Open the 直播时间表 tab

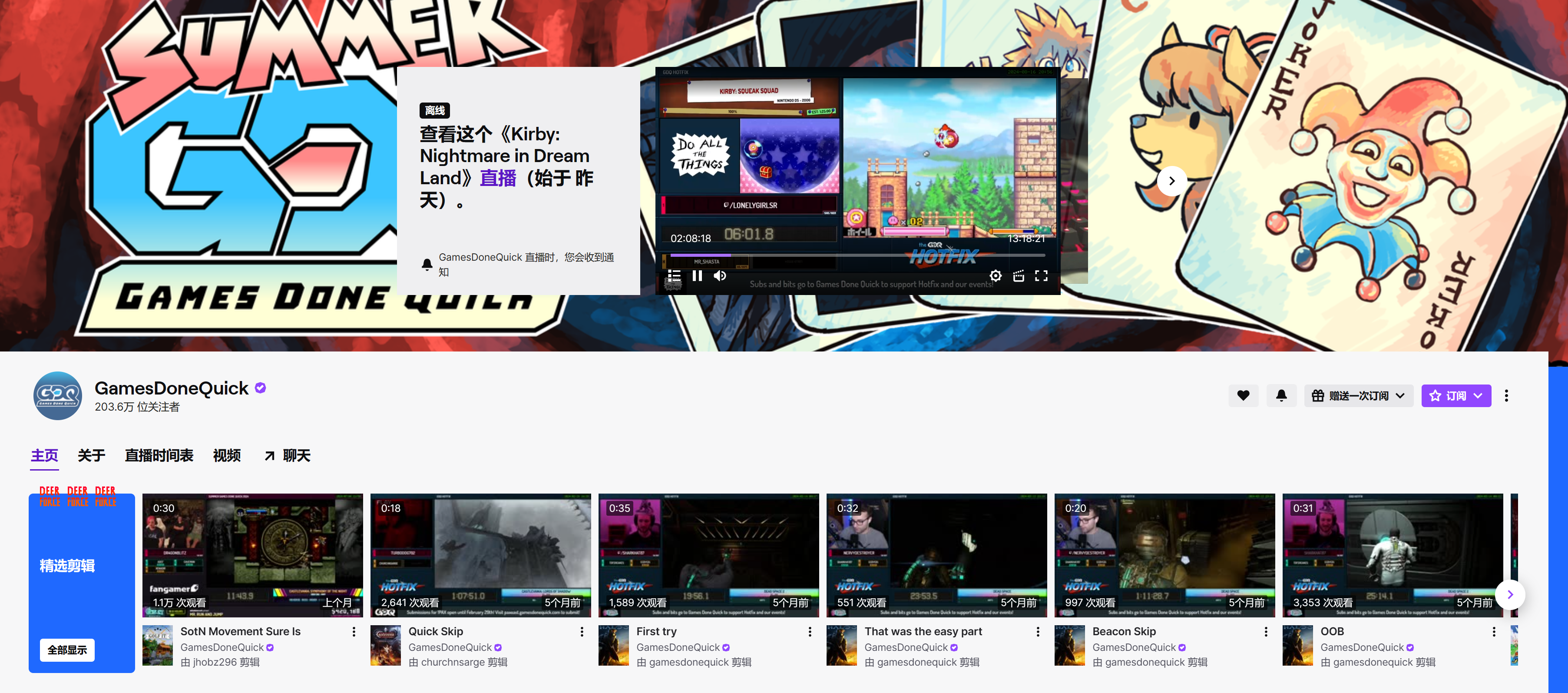[159, 455]
